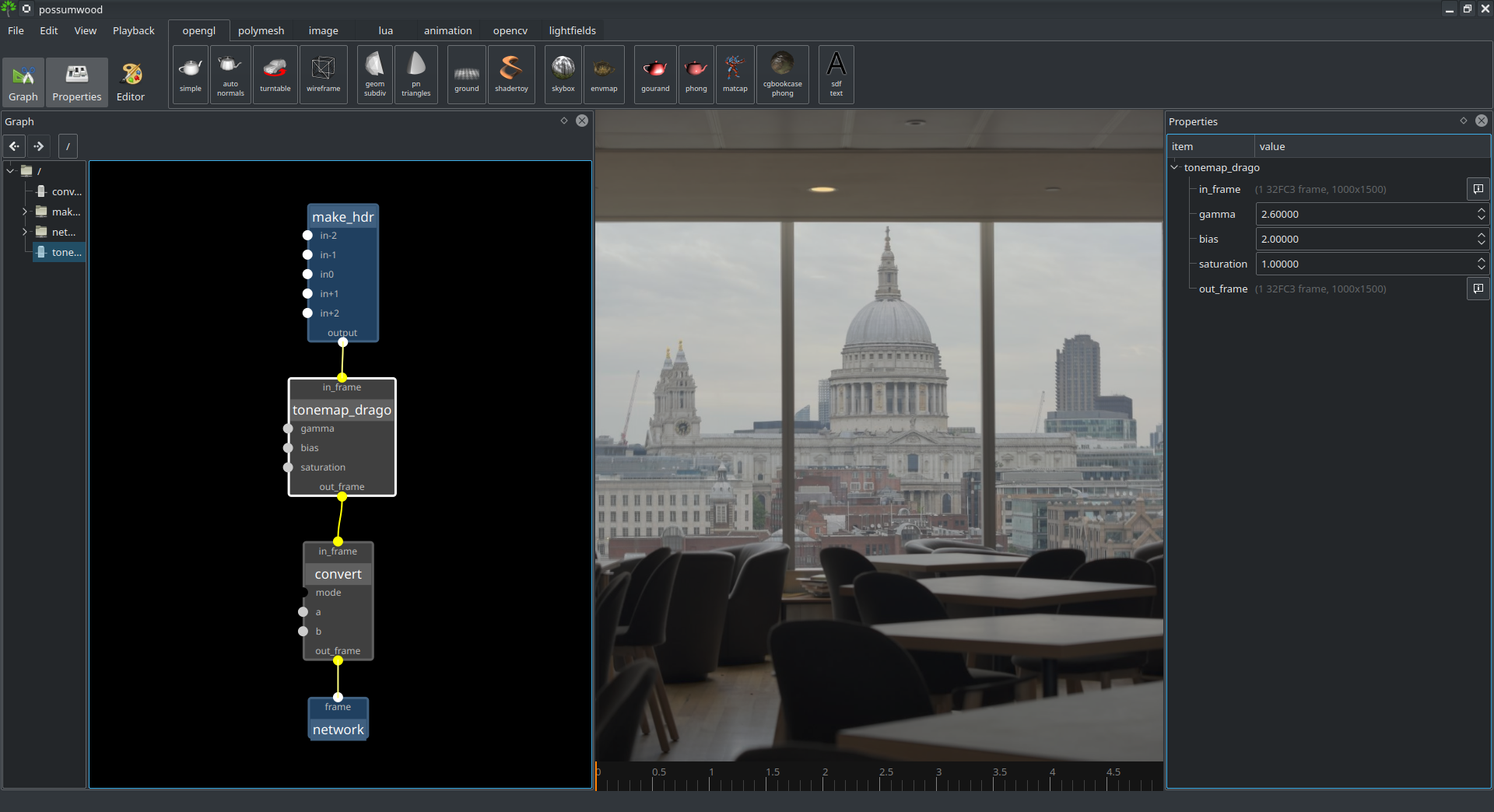Close the Properties panel
This screenshot has height=812, width=1494.
coord(1482,121)
